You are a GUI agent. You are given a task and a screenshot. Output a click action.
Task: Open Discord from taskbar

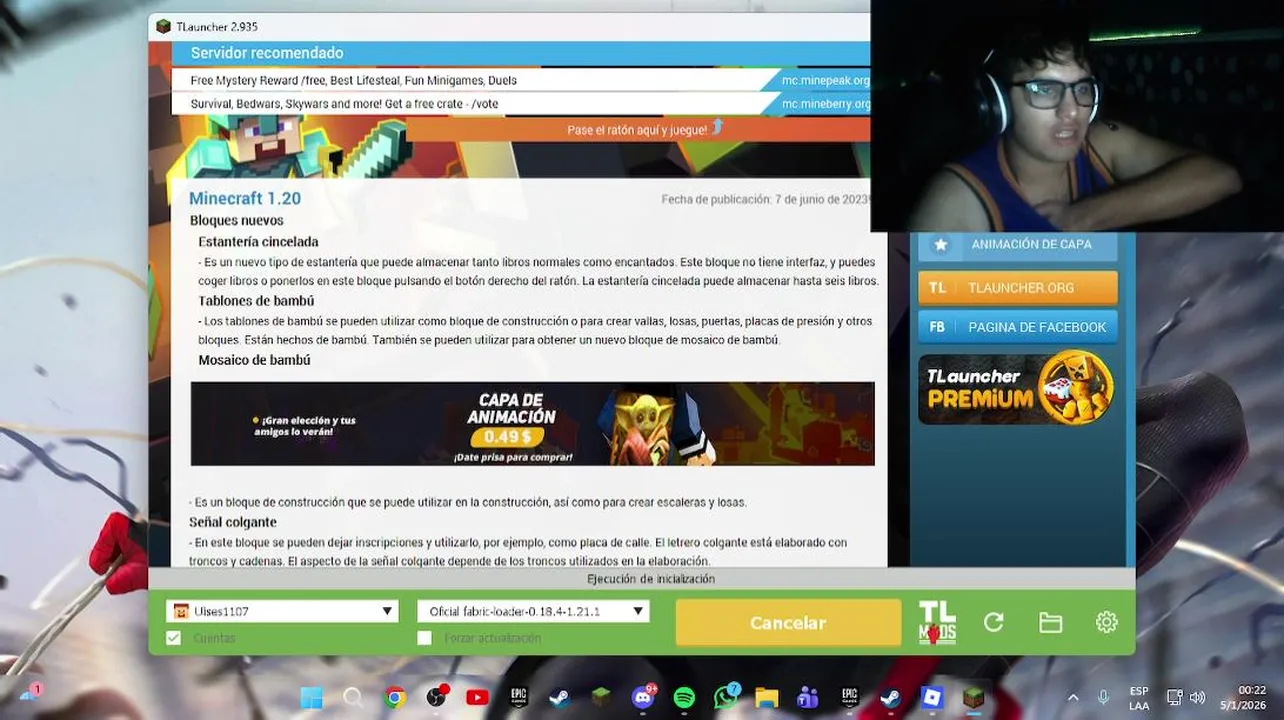[643, 697]
